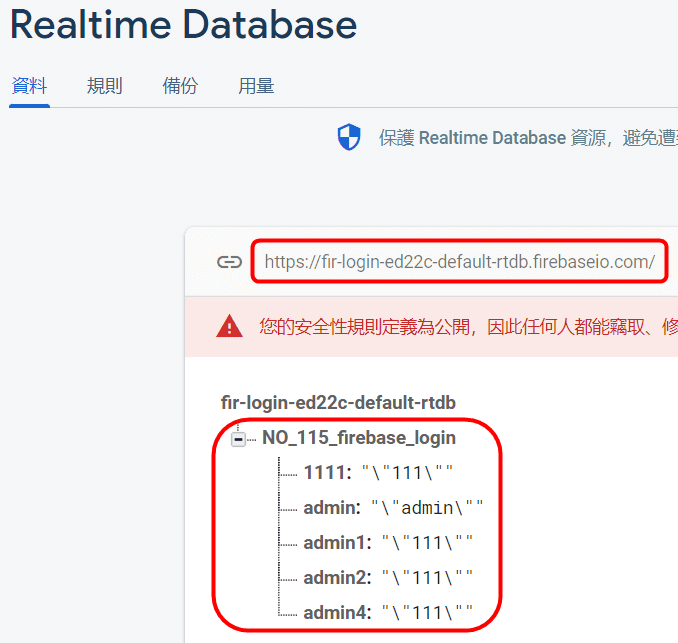Open the 資料 tab
The height and width of the screenshot is (643, 678).
pos(29,86)
